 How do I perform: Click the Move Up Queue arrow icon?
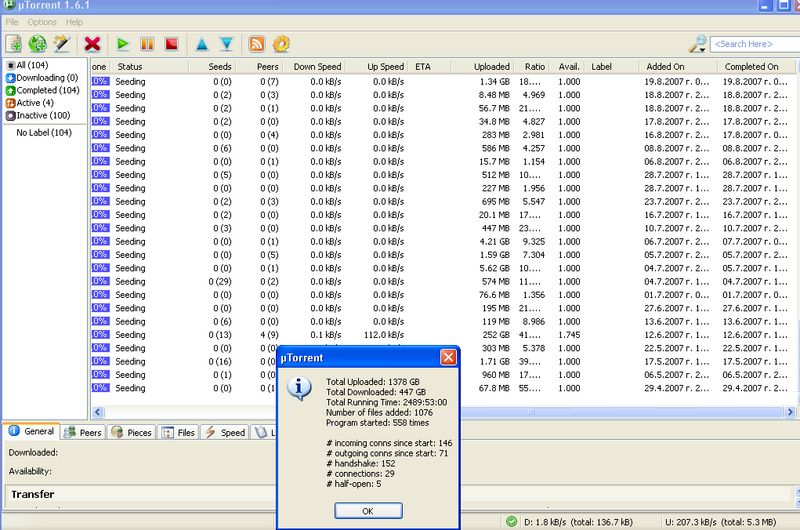(202, 44)
